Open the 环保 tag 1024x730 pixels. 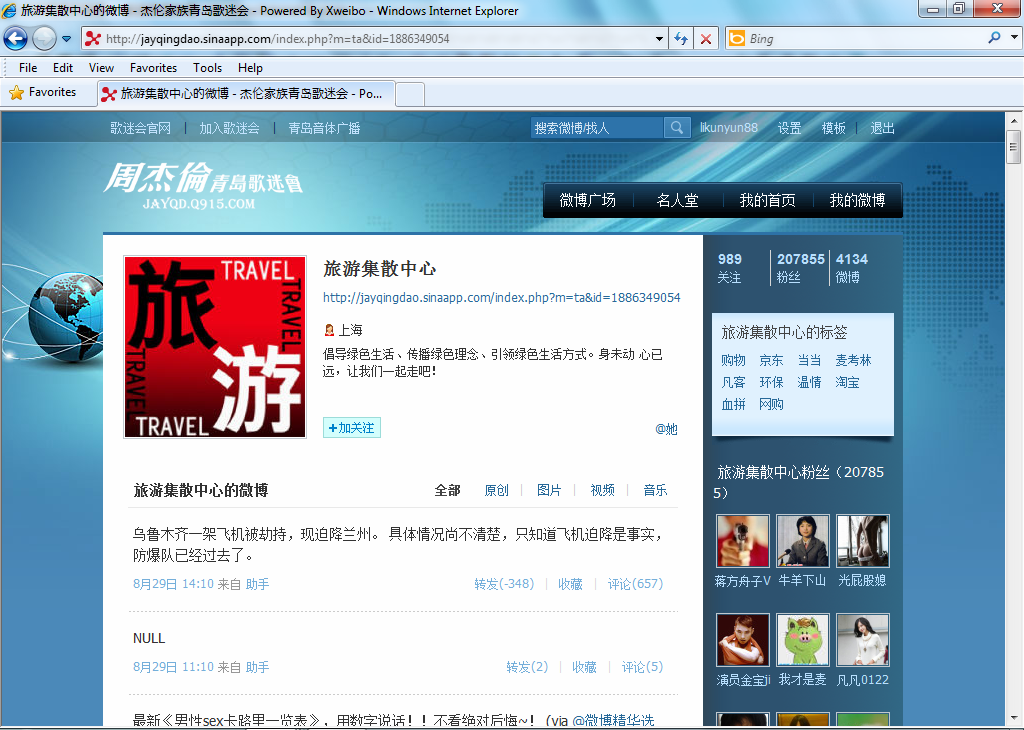tap(771, 383)
